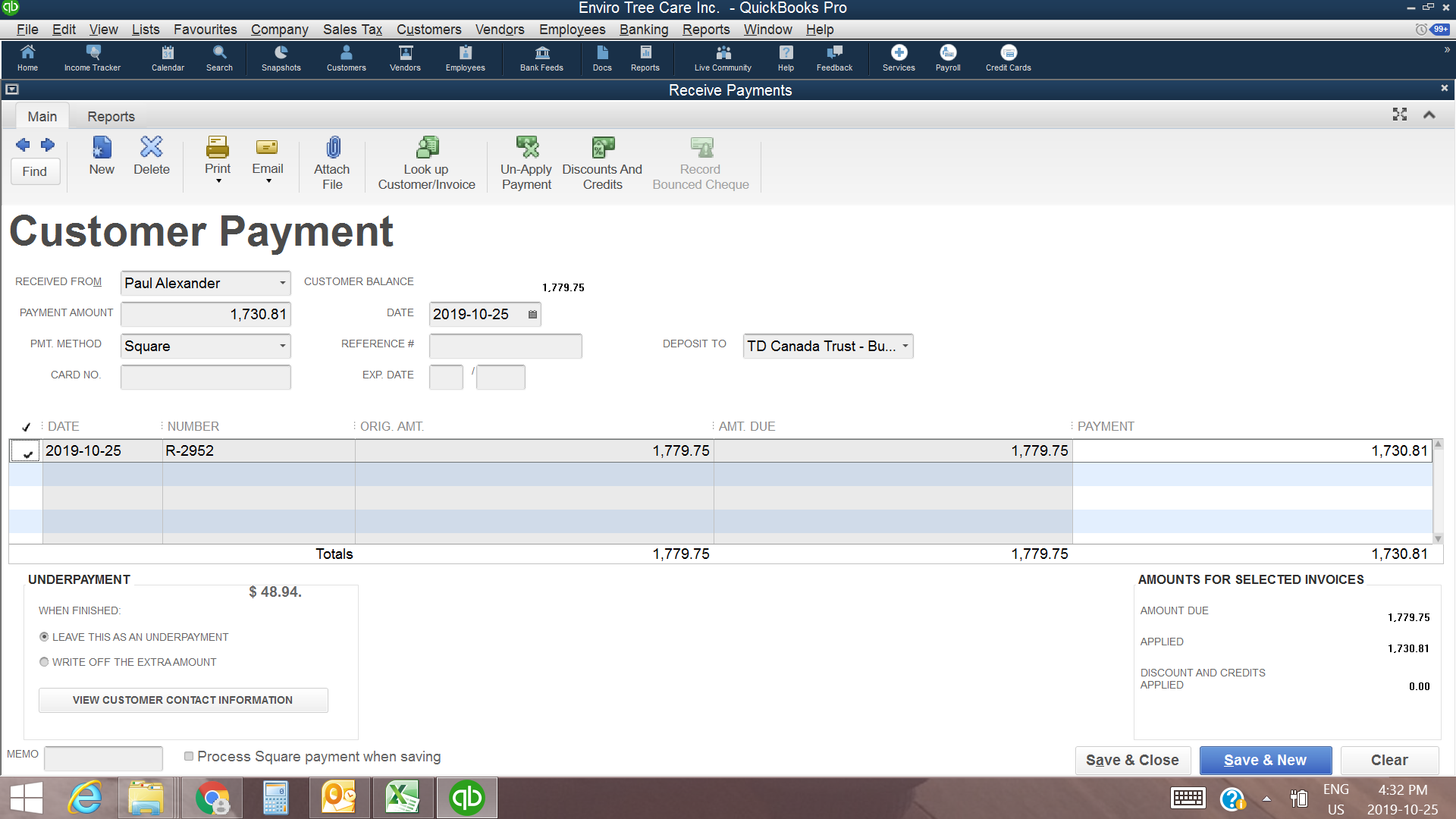The image size is (1456, 819).
Task: Switch to the Reports tab
Action: tap(111, 117)
